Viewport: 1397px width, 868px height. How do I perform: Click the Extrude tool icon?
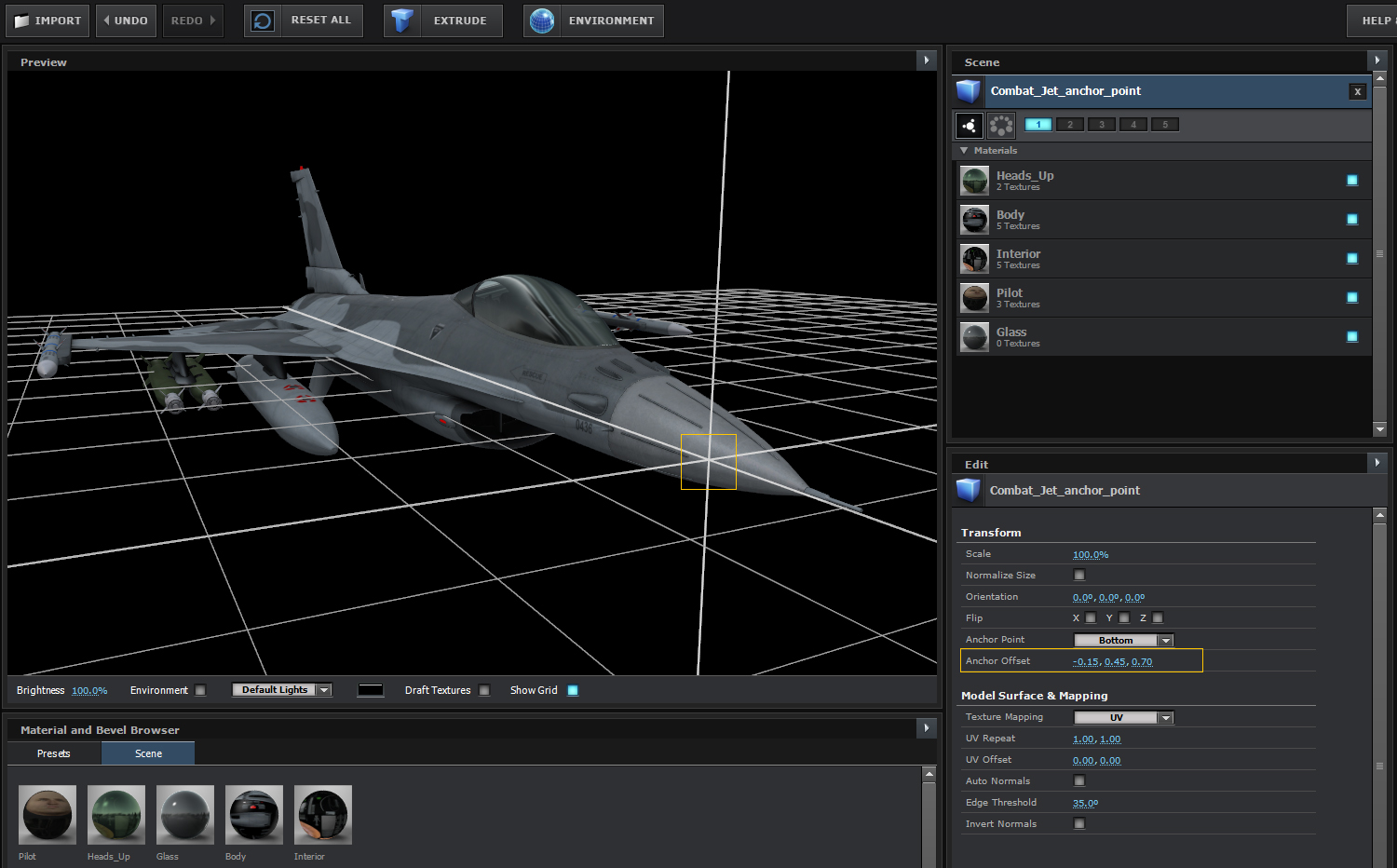click(401, 20)
